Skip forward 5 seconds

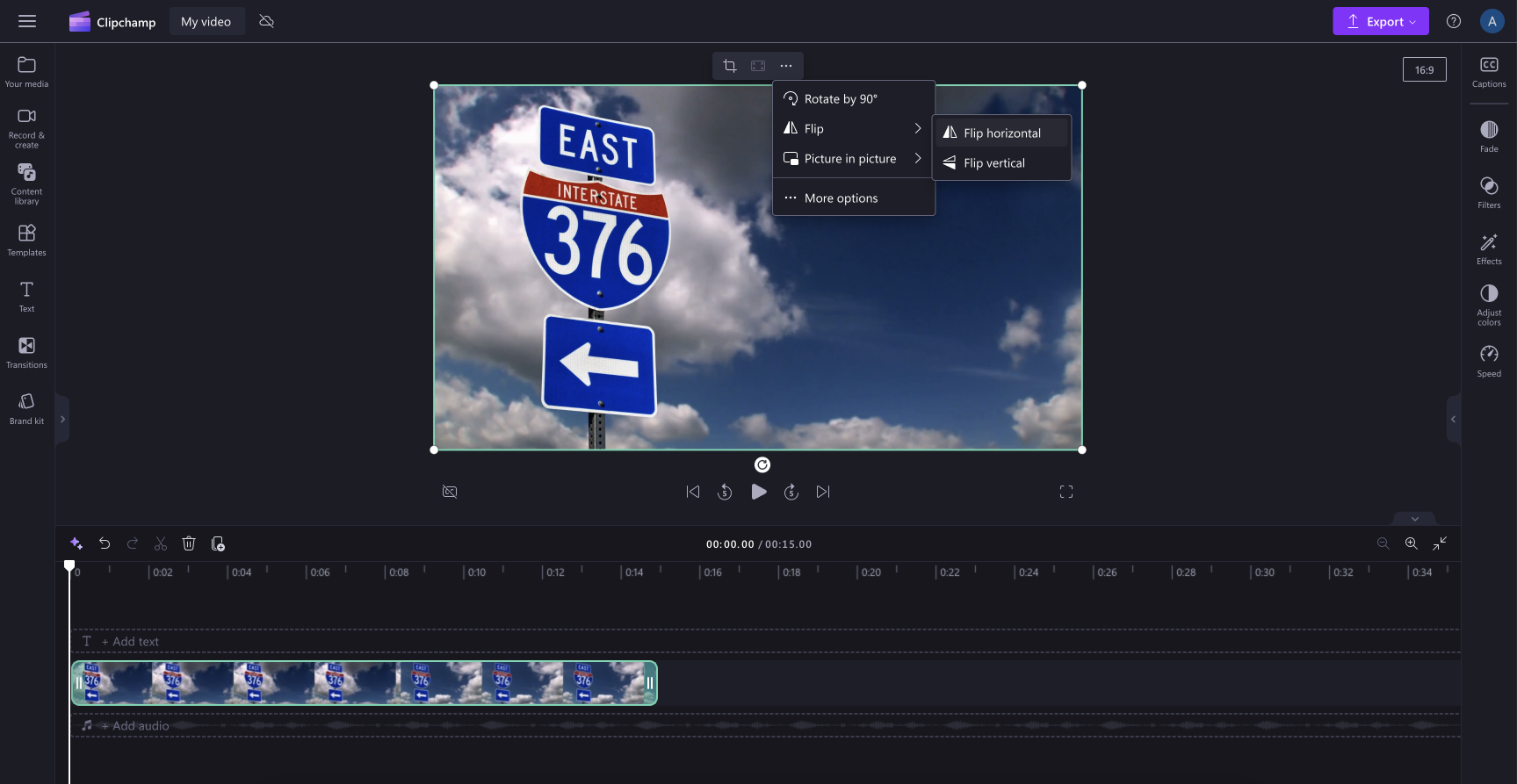click(x=791, y=492)
